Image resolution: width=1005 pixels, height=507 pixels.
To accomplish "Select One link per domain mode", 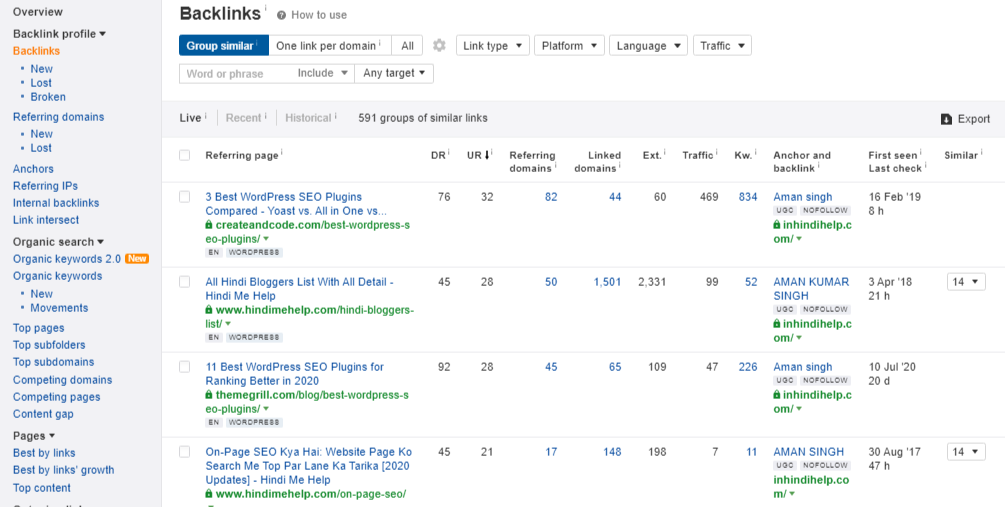I will (330, 46).
